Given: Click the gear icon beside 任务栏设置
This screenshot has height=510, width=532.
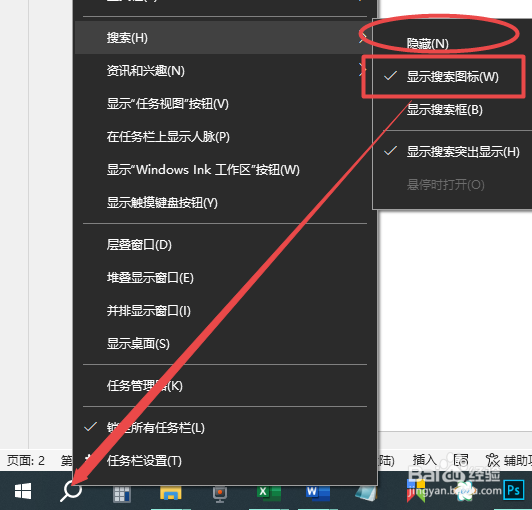Looking at the screenshot, I should click(89, 460).
